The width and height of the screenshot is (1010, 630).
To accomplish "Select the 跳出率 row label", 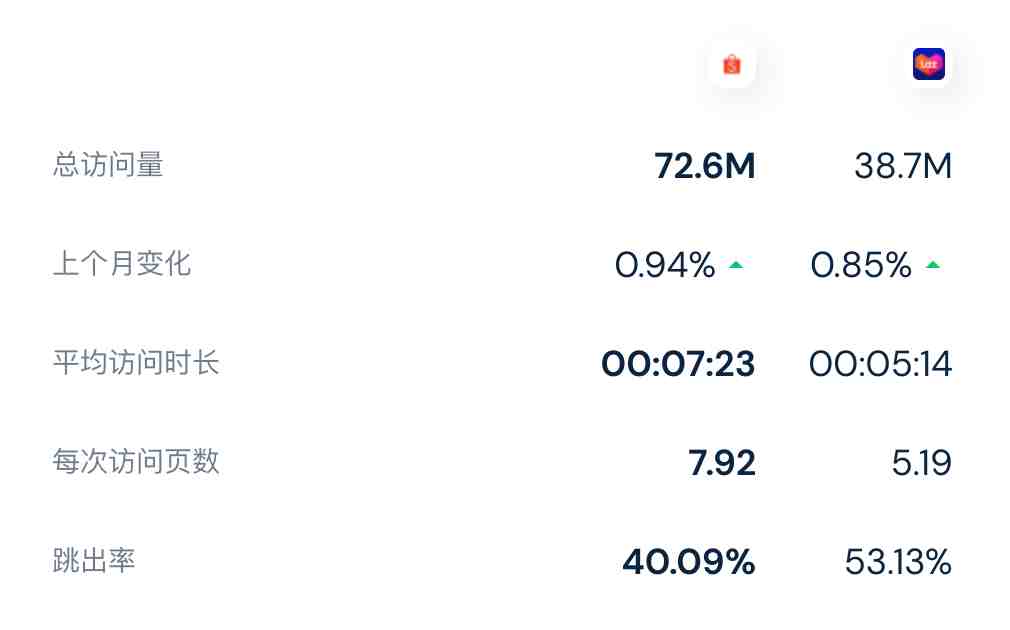I will tap(94, 561).
